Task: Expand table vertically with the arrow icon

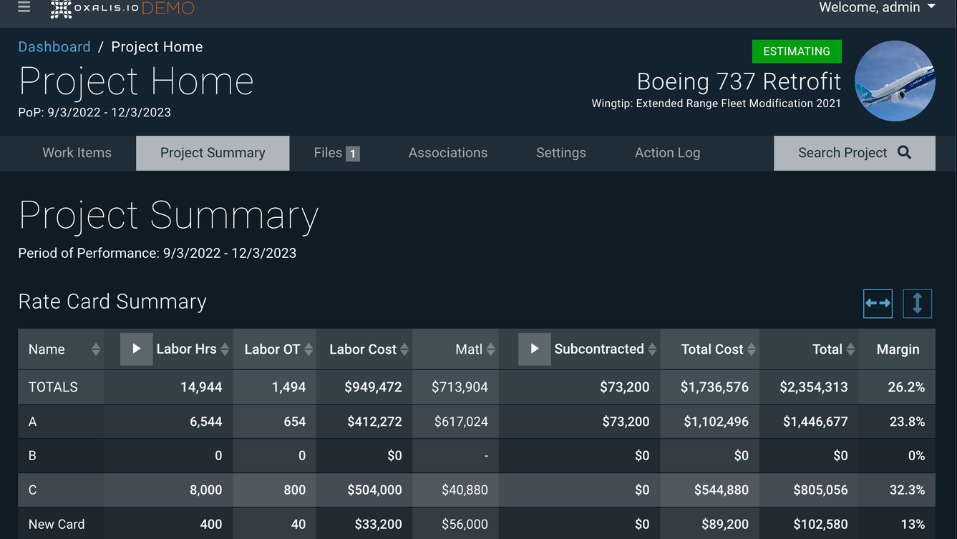Action: point(917,303)
